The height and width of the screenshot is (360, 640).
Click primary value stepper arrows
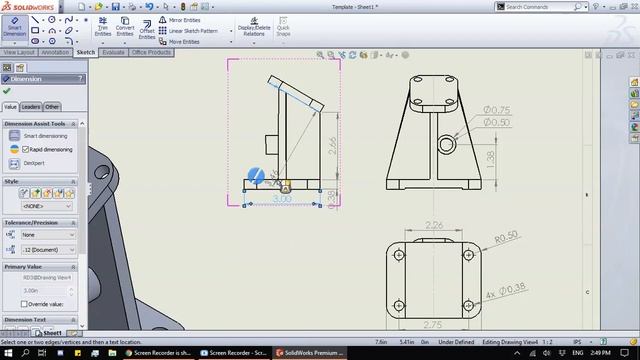pos(71,291)
